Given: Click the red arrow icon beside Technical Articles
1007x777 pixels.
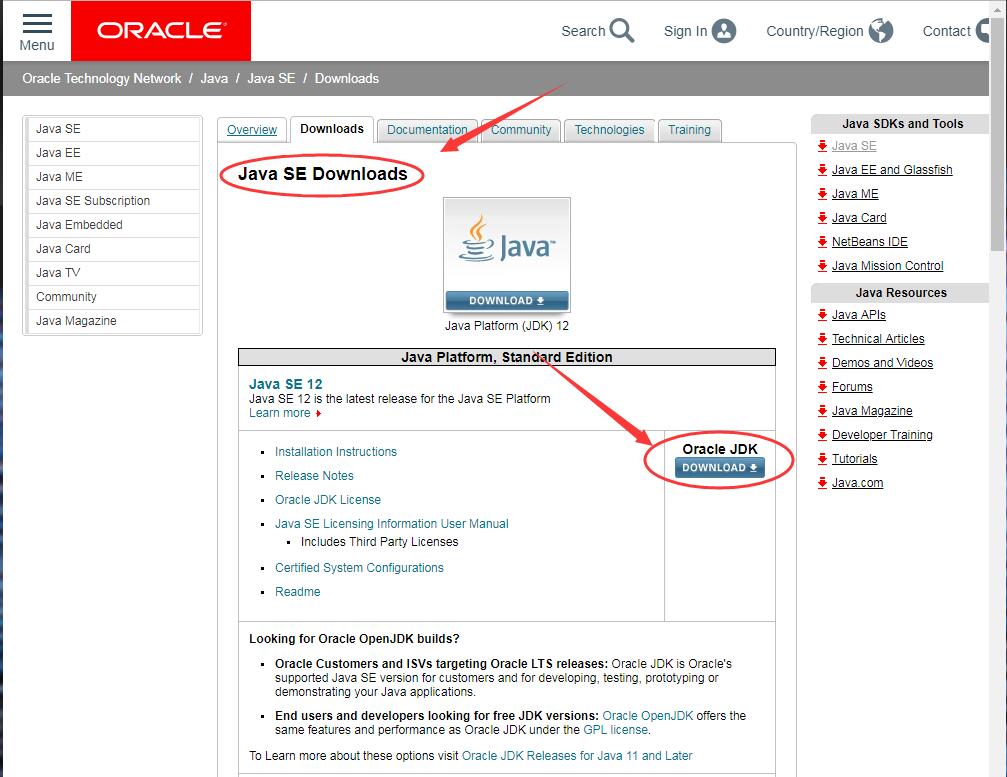Looking at the screenshot, I should pyautogui.click(x=822, y=338).
